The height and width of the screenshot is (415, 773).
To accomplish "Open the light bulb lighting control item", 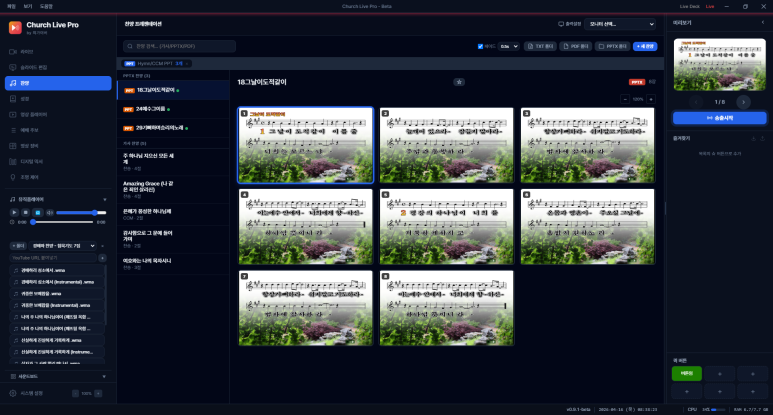I will click(x=58, y=177).
